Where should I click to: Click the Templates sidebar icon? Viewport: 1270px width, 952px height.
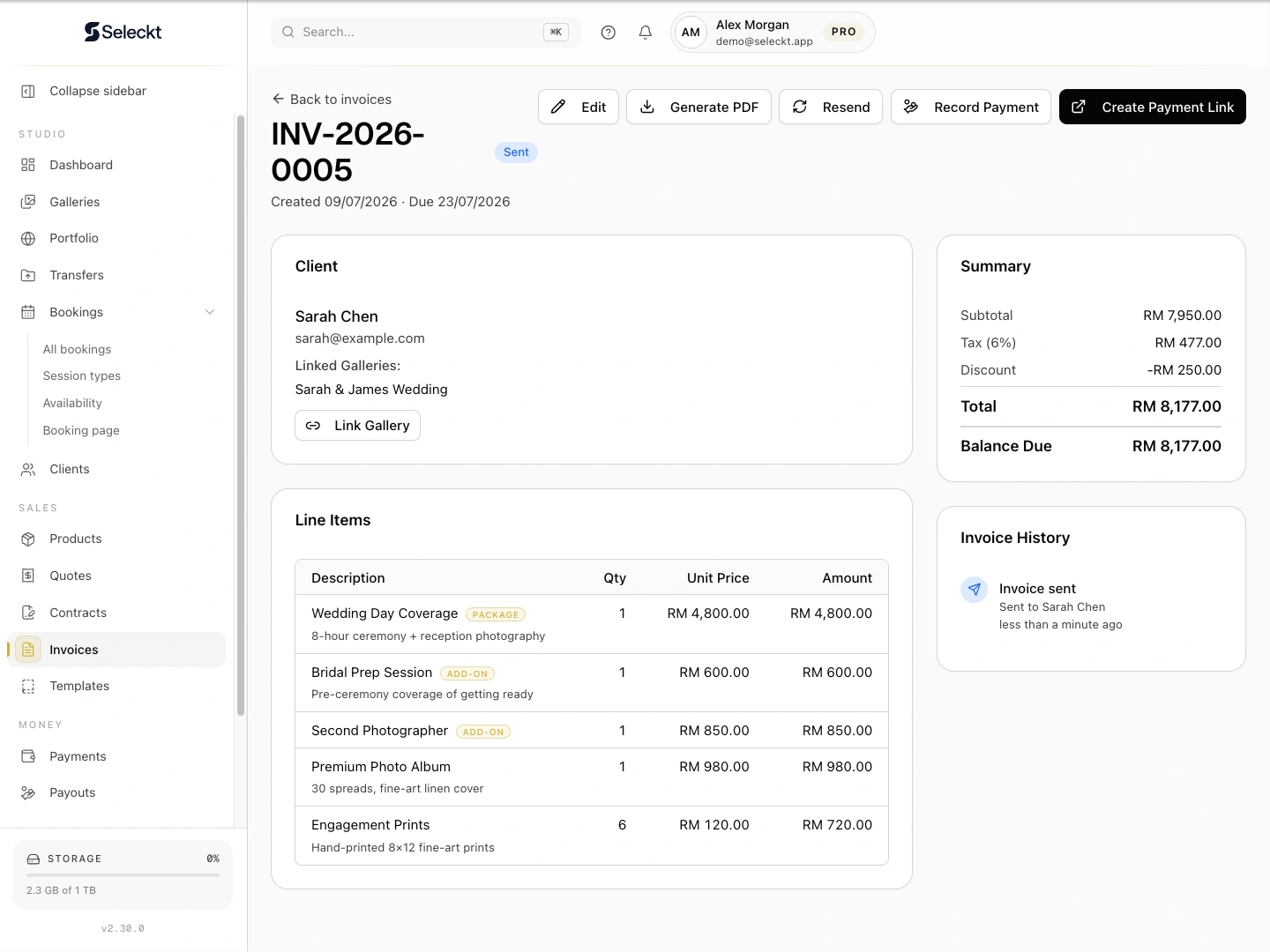(x=28, y=686)
